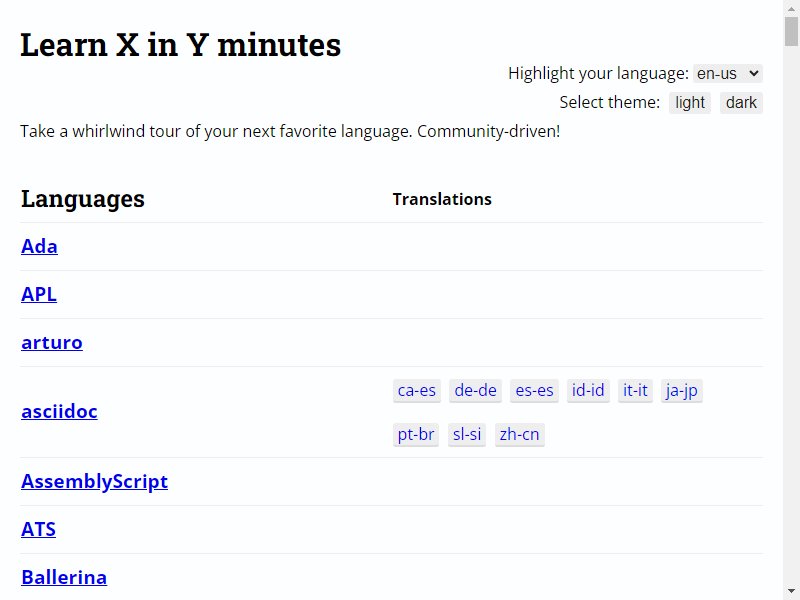The image size is (800, 600).
Task: Select the id-id asciidoc translation
Action: [588, 390]
